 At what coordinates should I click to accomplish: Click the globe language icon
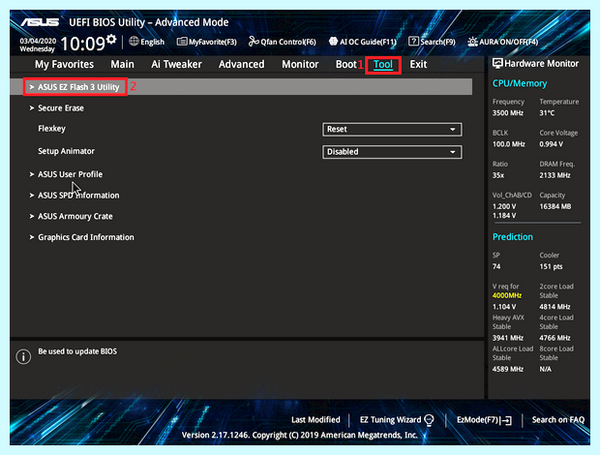tap(134, 41)
